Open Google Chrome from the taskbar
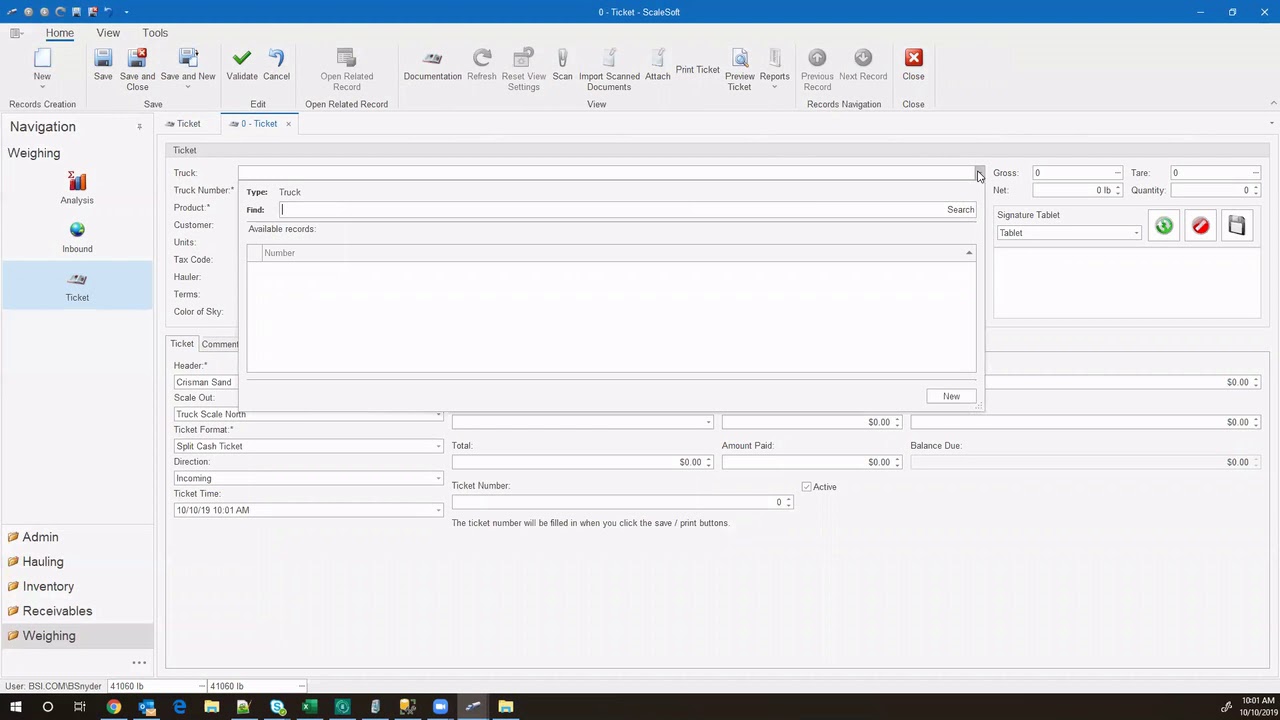This screenshot has width=1280, height=720. 114,707
